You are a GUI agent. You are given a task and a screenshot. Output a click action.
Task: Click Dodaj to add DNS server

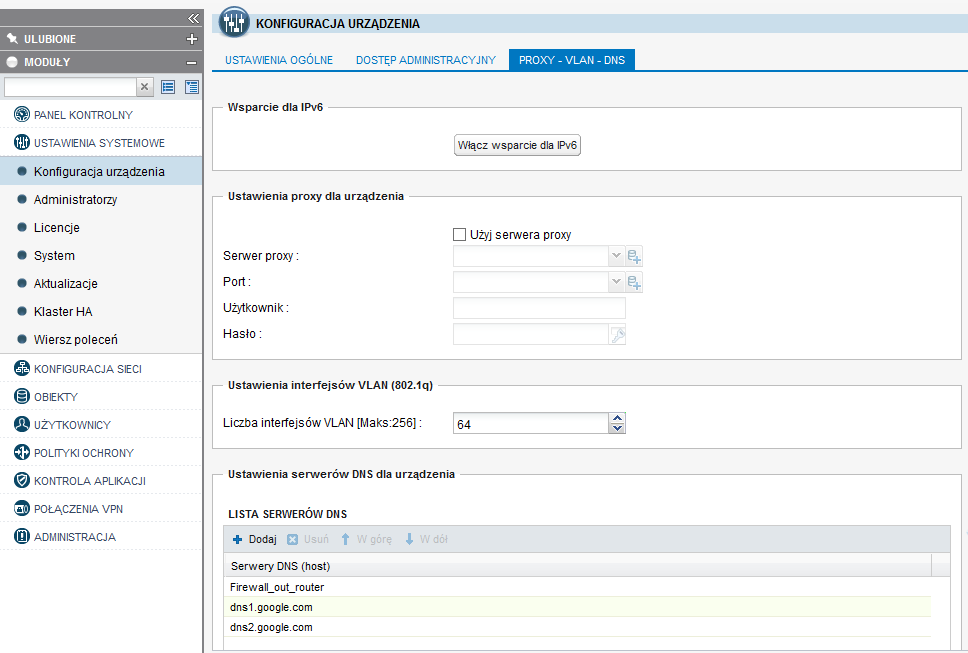pyautogui.click(x=254, y=539)
